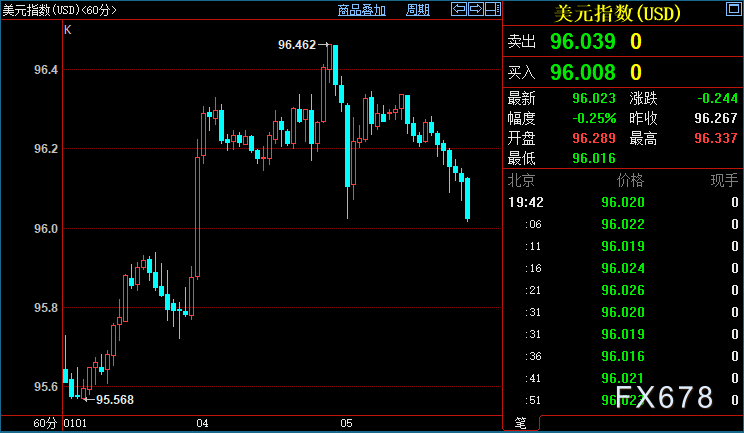Select the :11 tick row price 96.019
Viewport: 744px width, 433px height.
(x=623, y=247)
